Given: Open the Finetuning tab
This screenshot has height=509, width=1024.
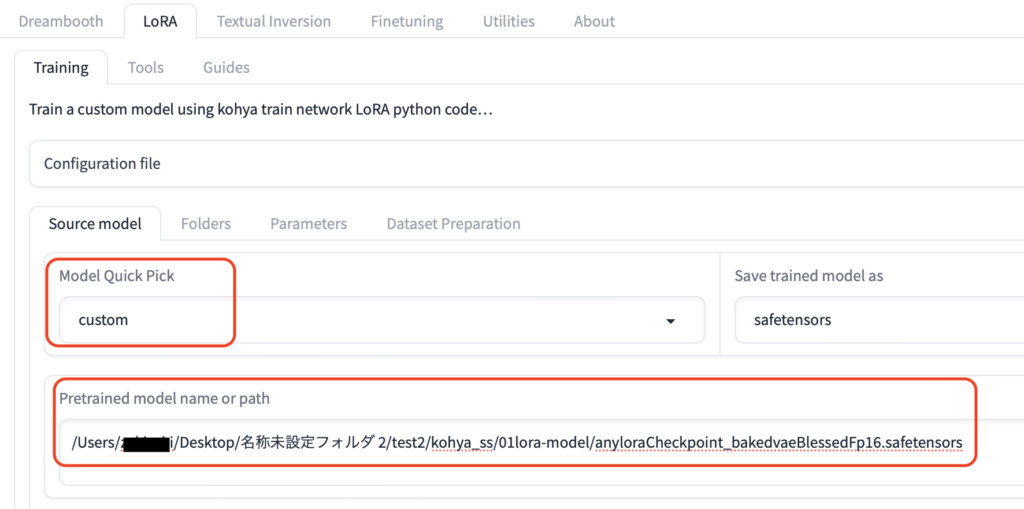Looking at the screenshot, I should click(407, 21).
